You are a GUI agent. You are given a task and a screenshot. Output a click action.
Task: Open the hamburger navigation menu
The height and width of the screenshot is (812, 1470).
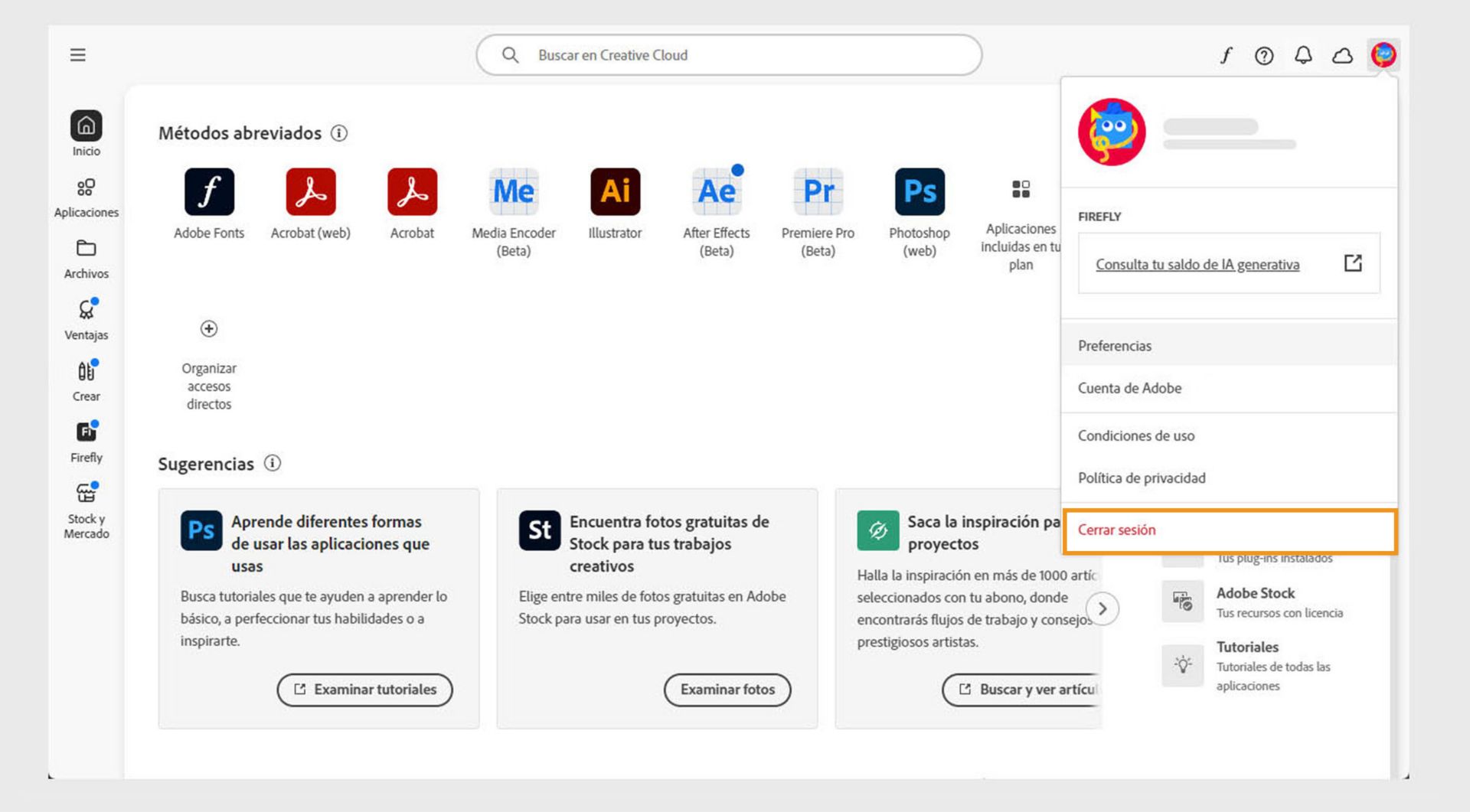click(77, 55)
